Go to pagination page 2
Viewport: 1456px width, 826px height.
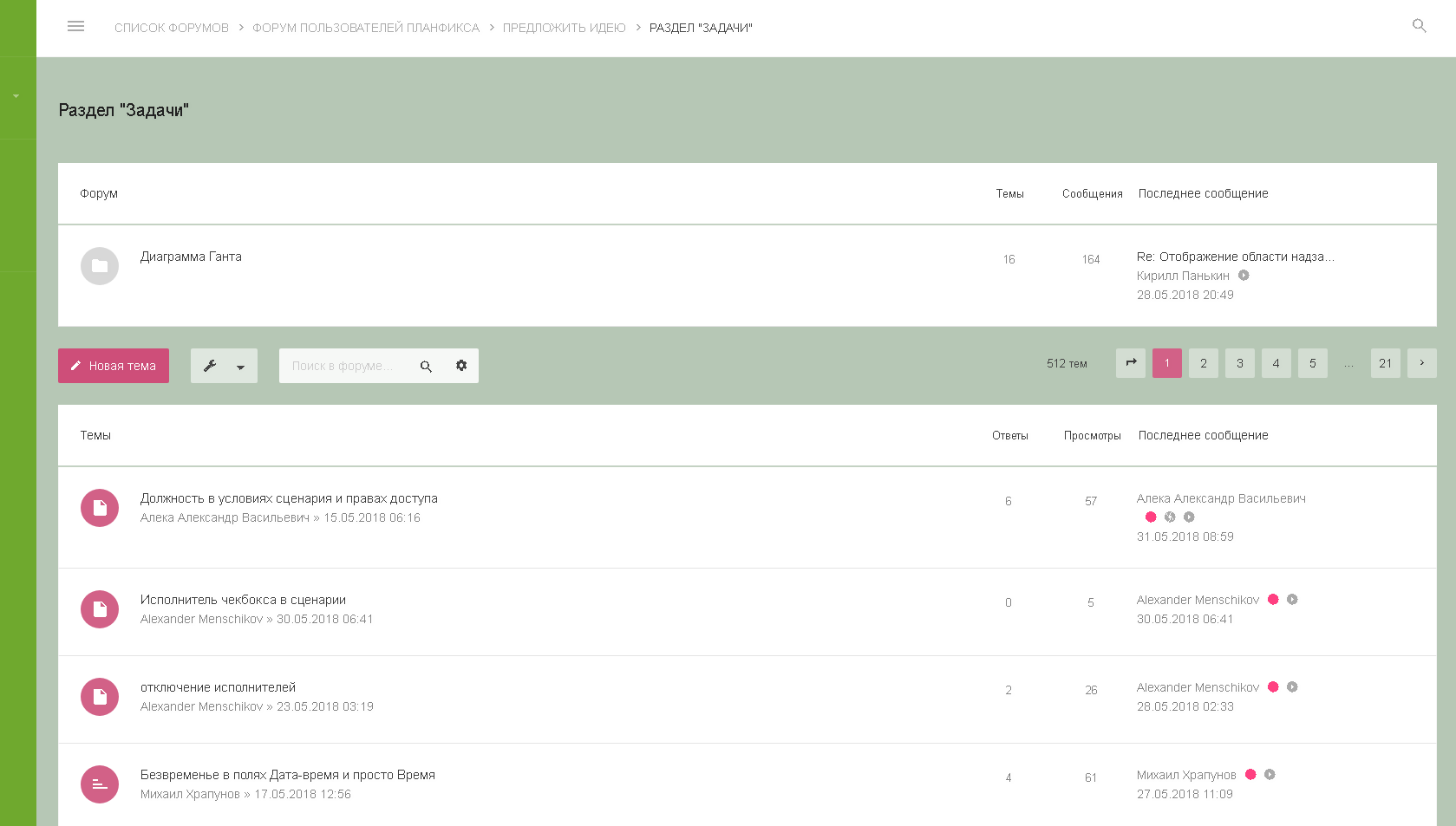[x=1204, y=363]
